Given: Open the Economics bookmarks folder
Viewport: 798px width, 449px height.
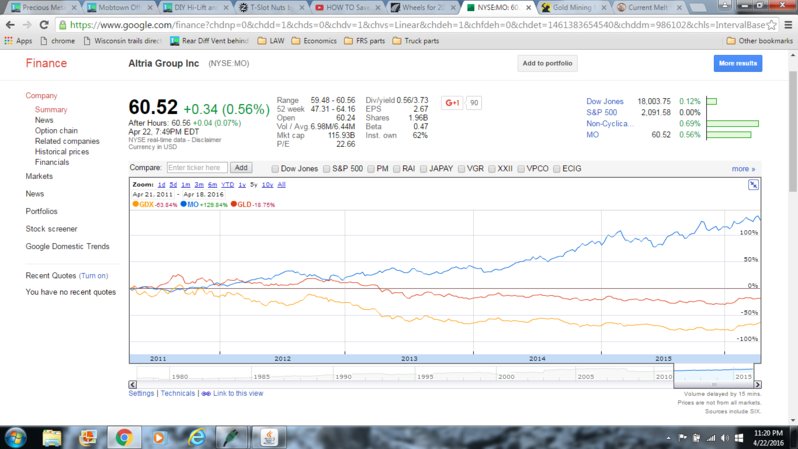Looking at the screenshot, I should point(314,41).
